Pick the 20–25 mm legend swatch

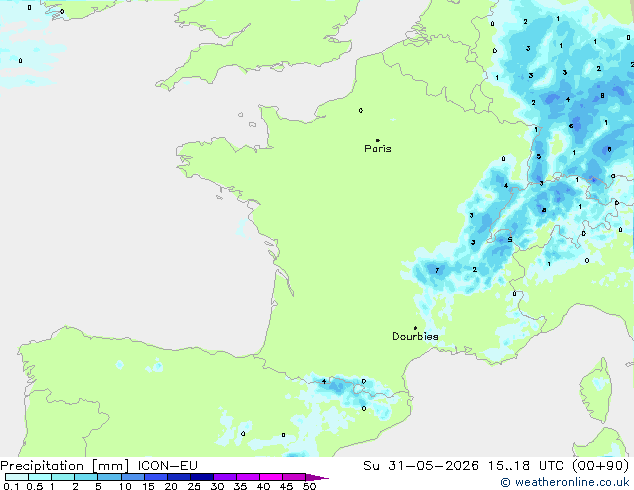pos(179,477)
